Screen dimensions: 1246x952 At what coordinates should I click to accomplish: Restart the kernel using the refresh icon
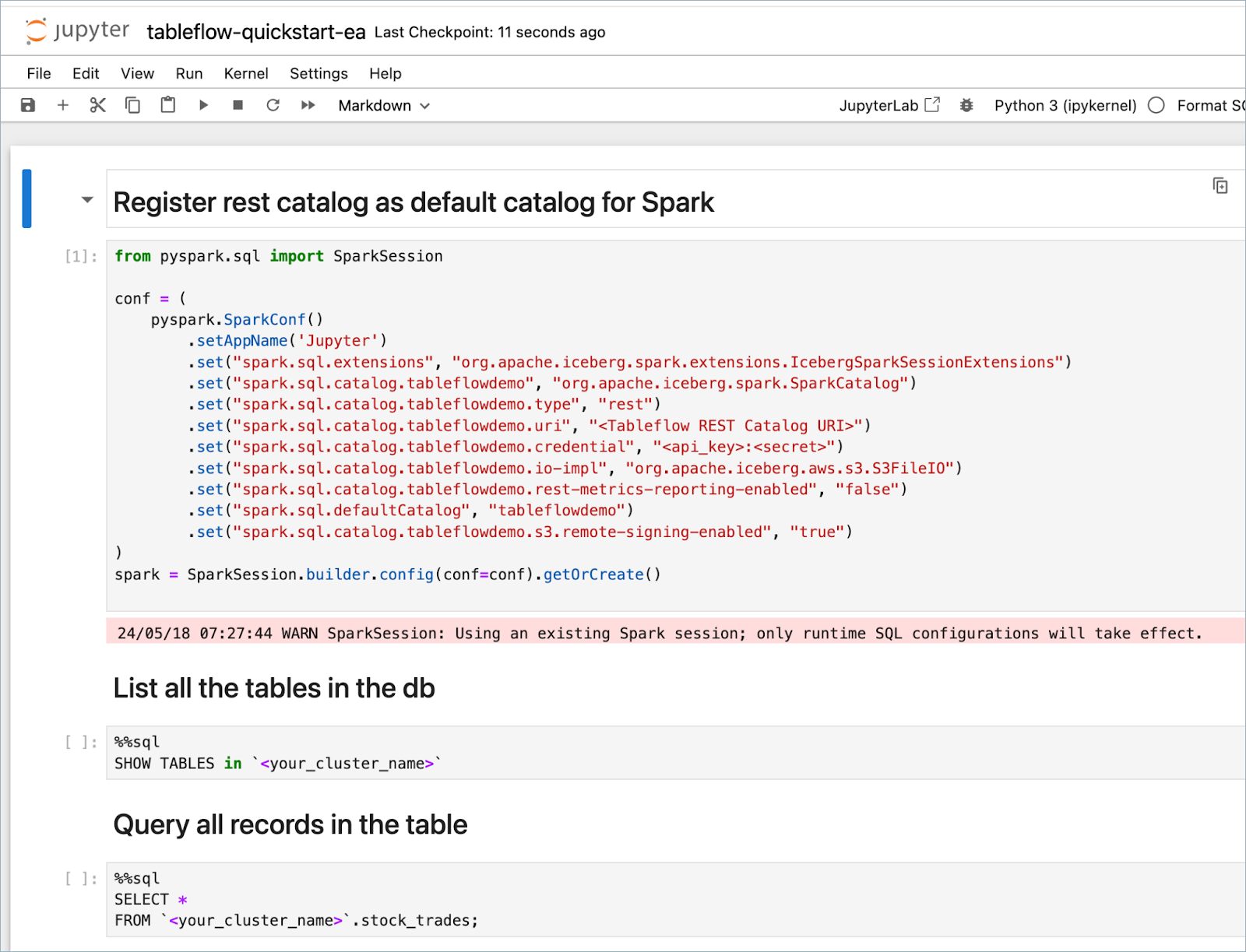pos(273,105)
